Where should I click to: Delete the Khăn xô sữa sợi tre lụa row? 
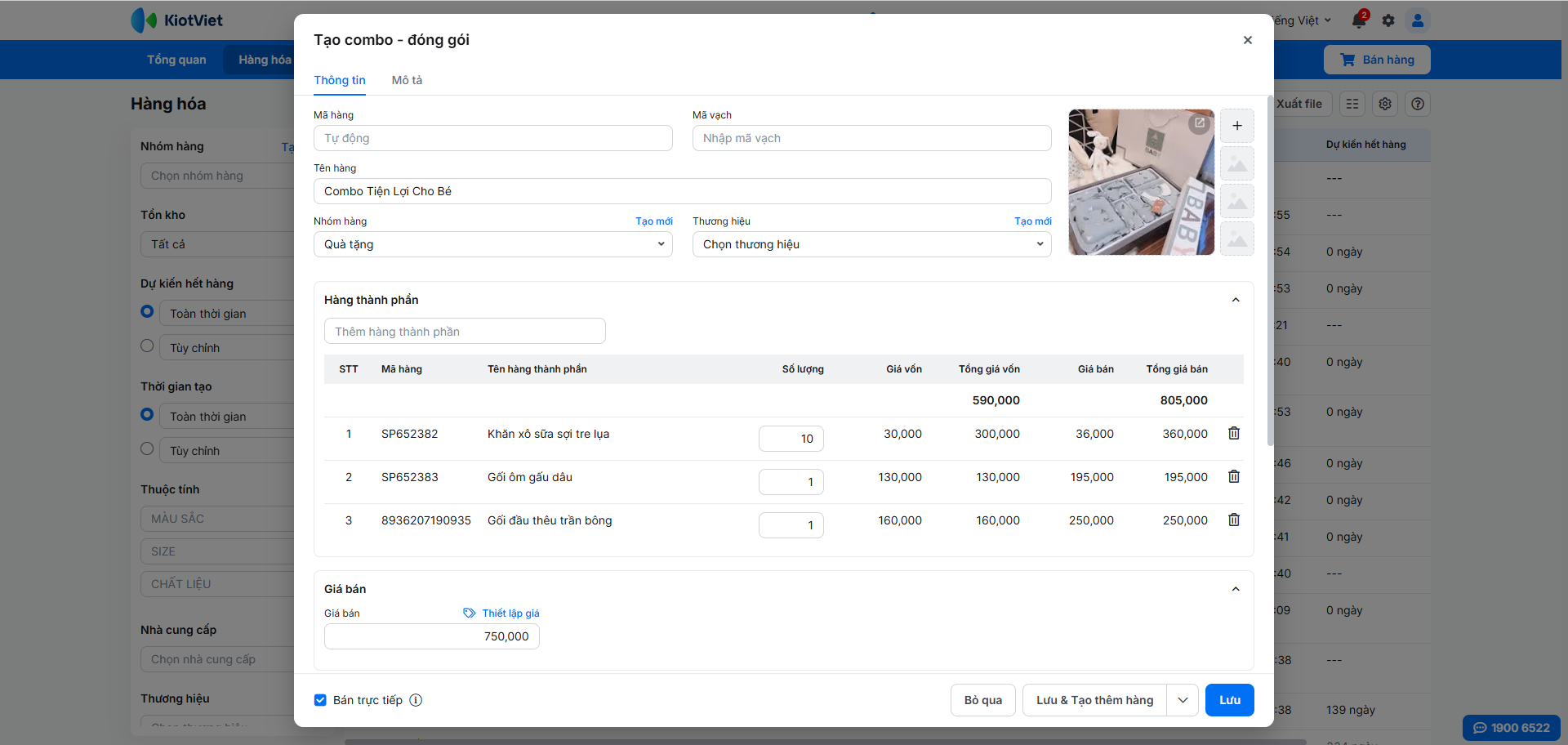(1234, 434)
